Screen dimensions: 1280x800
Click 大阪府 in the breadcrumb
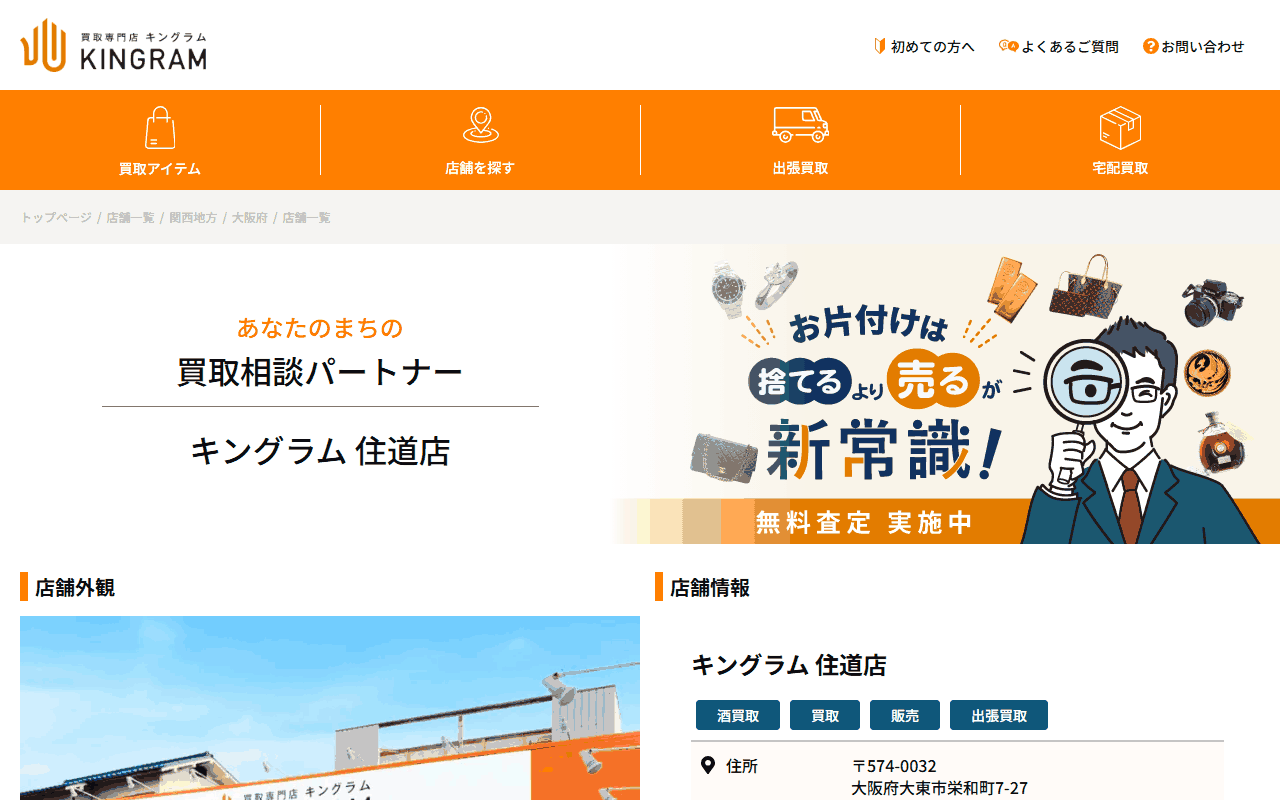pyautogui.click(x=250, y=217)
